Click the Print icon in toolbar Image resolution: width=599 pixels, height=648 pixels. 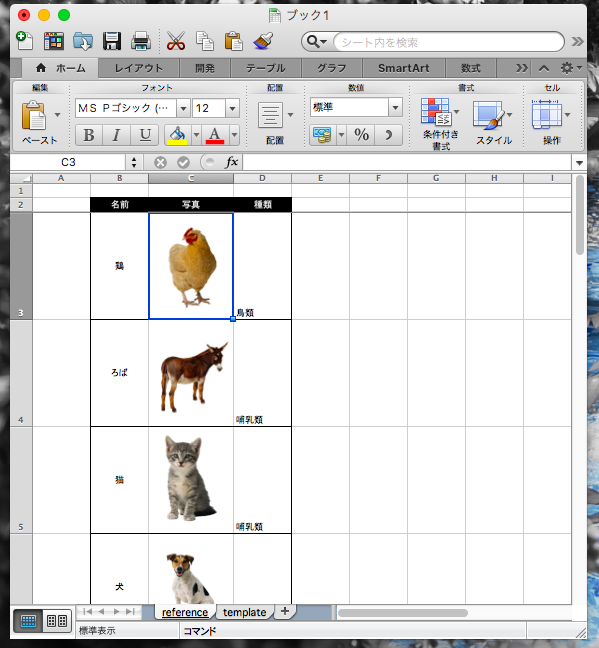click(141, 41)
